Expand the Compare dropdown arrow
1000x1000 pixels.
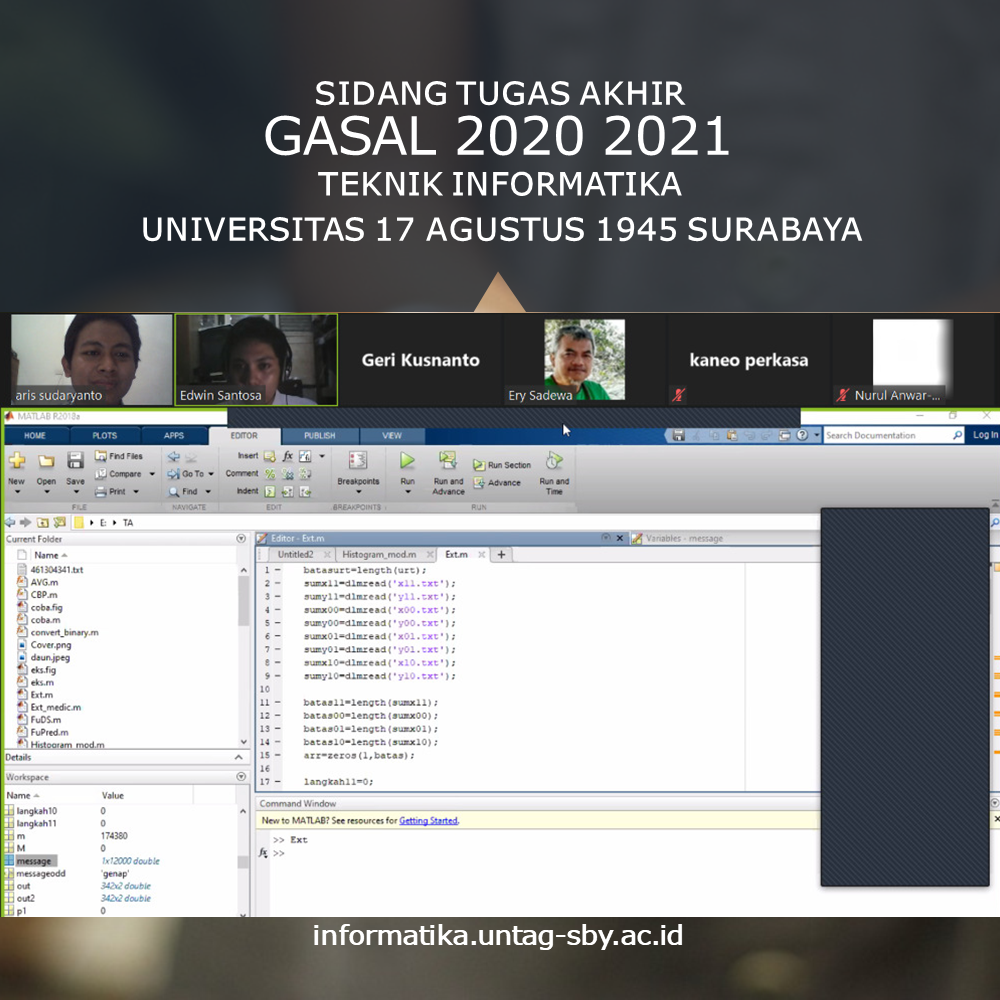pyautogui.click(x=152, y=474)
